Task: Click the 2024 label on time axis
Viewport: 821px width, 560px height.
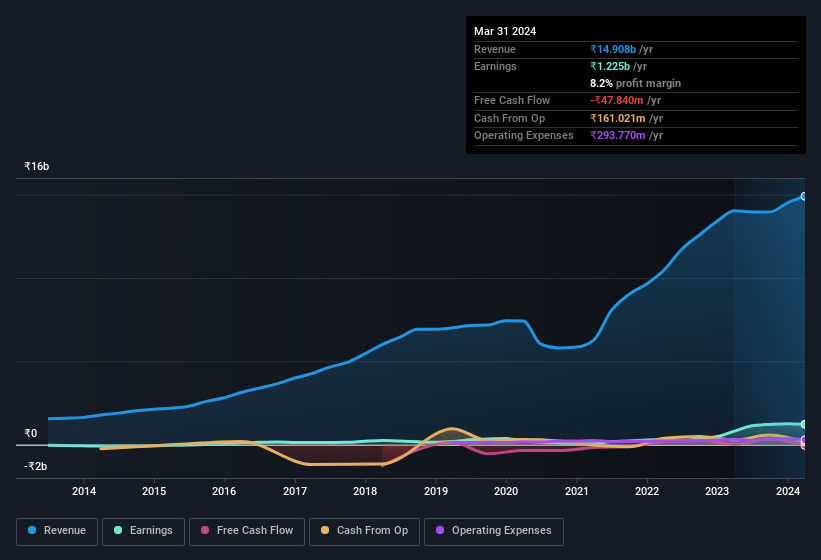Action: pos(787,491)
